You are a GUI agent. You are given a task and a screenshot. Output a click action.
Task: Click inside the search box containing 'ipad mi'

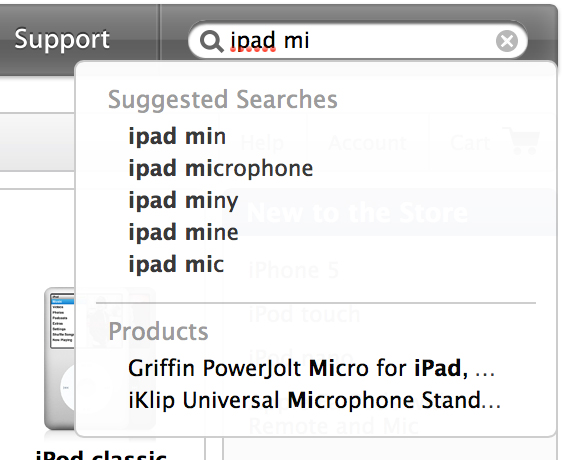[358, 40]
